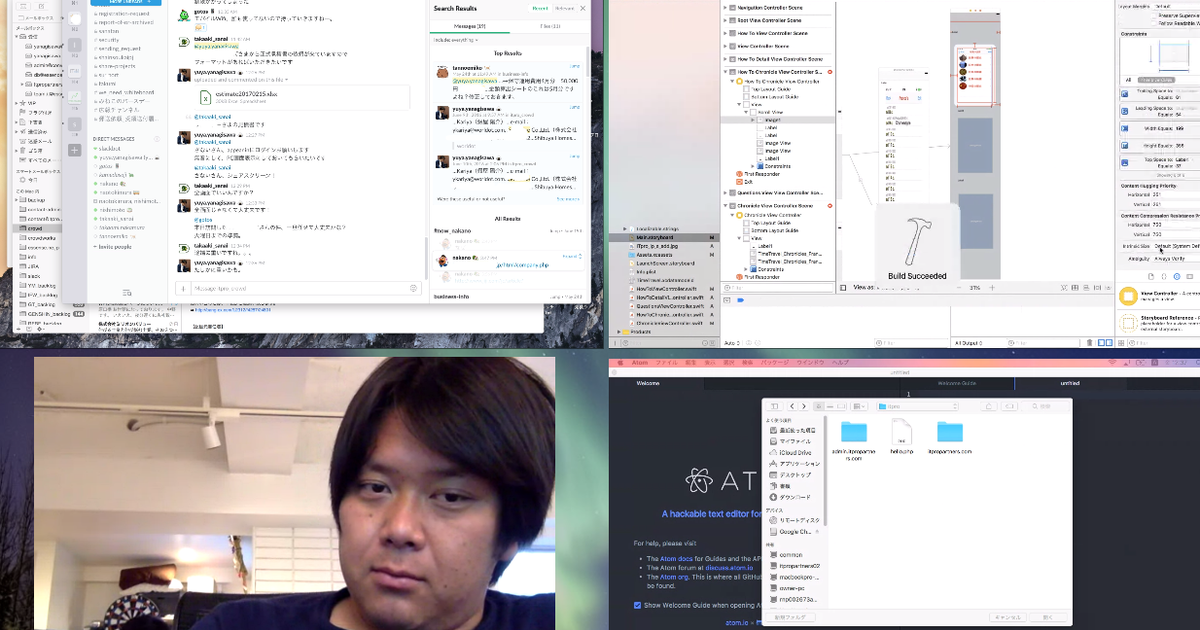Click the Slack message input field
Viewport: 1200px width, 630px height.
pyautogui.click(x=298, y=288)
